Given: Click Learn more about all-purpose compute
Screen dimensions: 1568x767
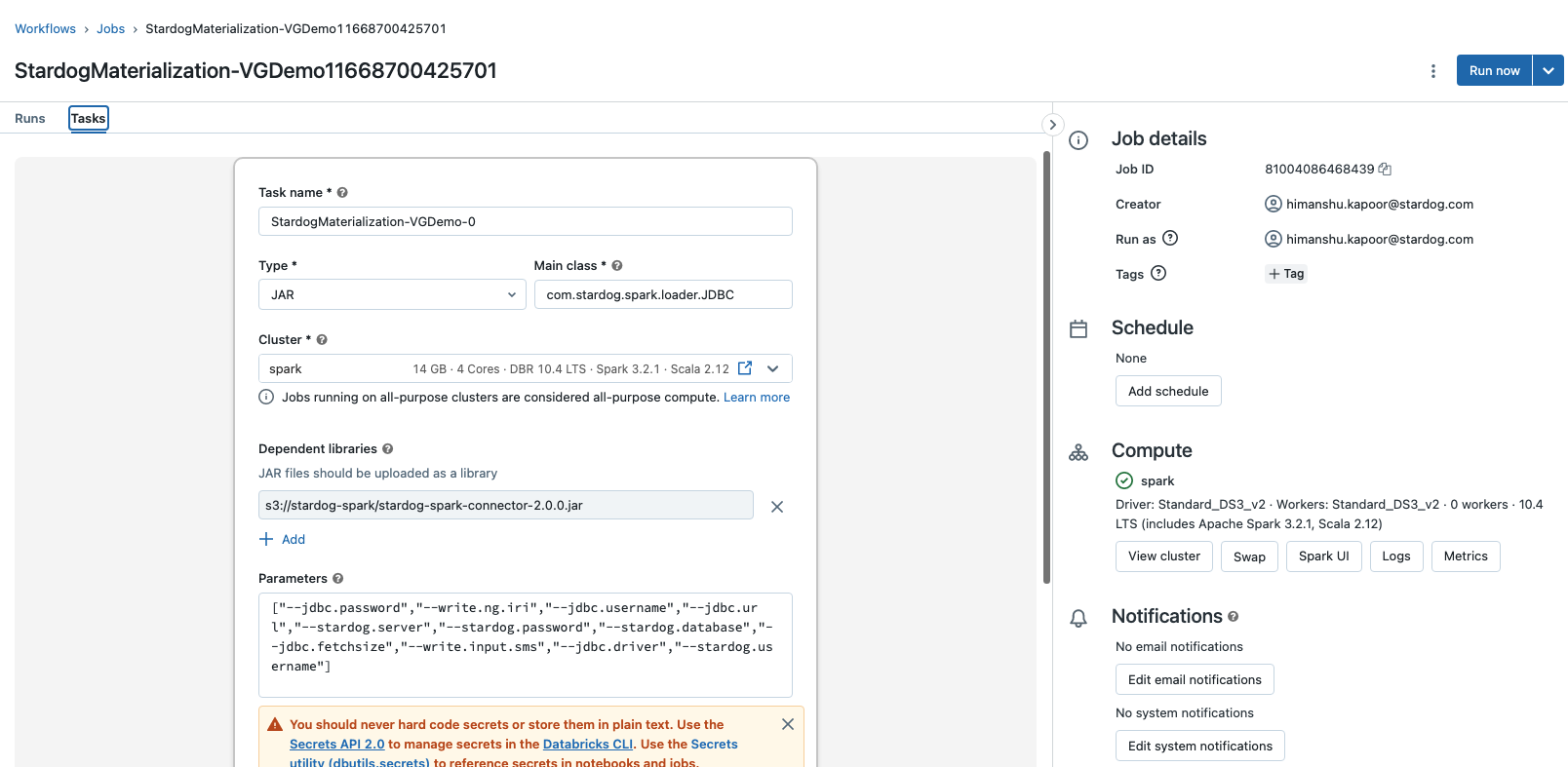Looking at the screenshot, I should 757,398.
